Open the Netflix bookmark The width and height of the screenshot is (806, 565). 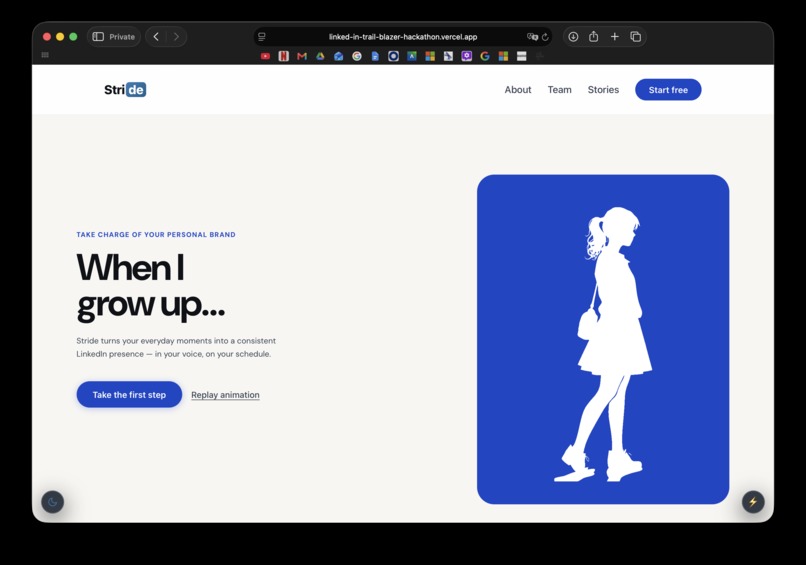click(x=284, y=56)
